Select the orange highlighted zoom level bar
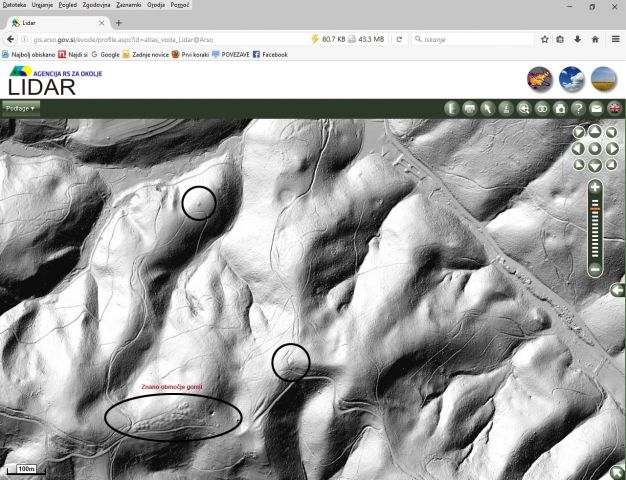The height and width of the screenshot is (480, 626). click(595, 209)
